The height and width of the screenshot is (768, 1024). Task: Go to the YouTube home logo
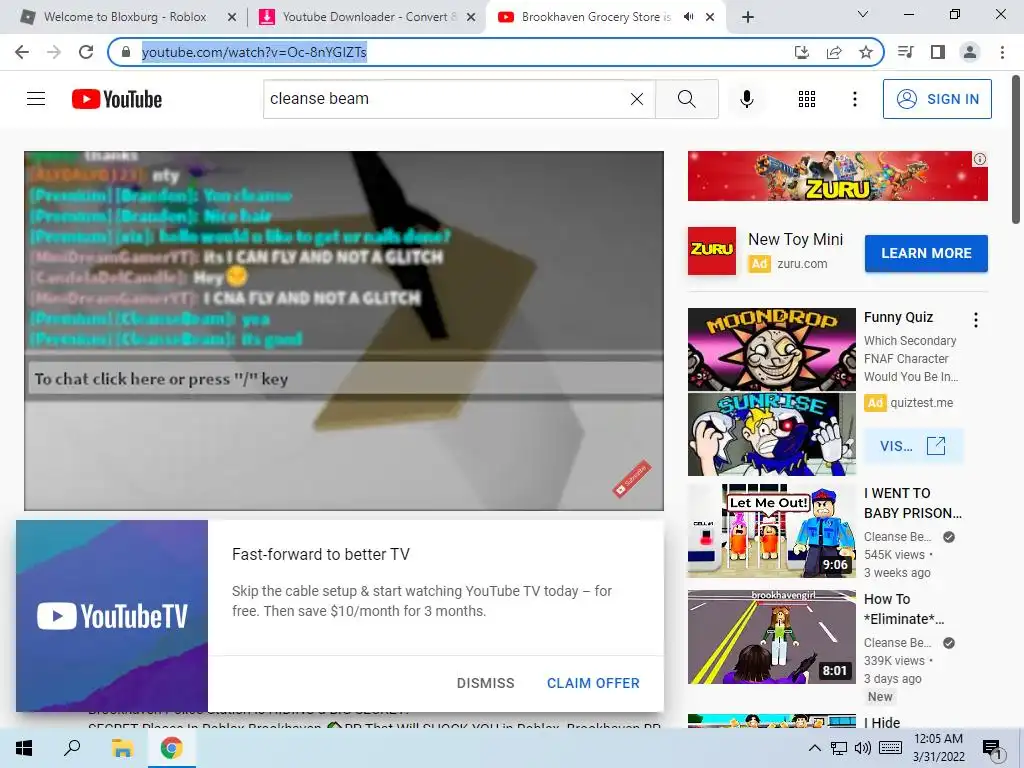coord(117,99)
